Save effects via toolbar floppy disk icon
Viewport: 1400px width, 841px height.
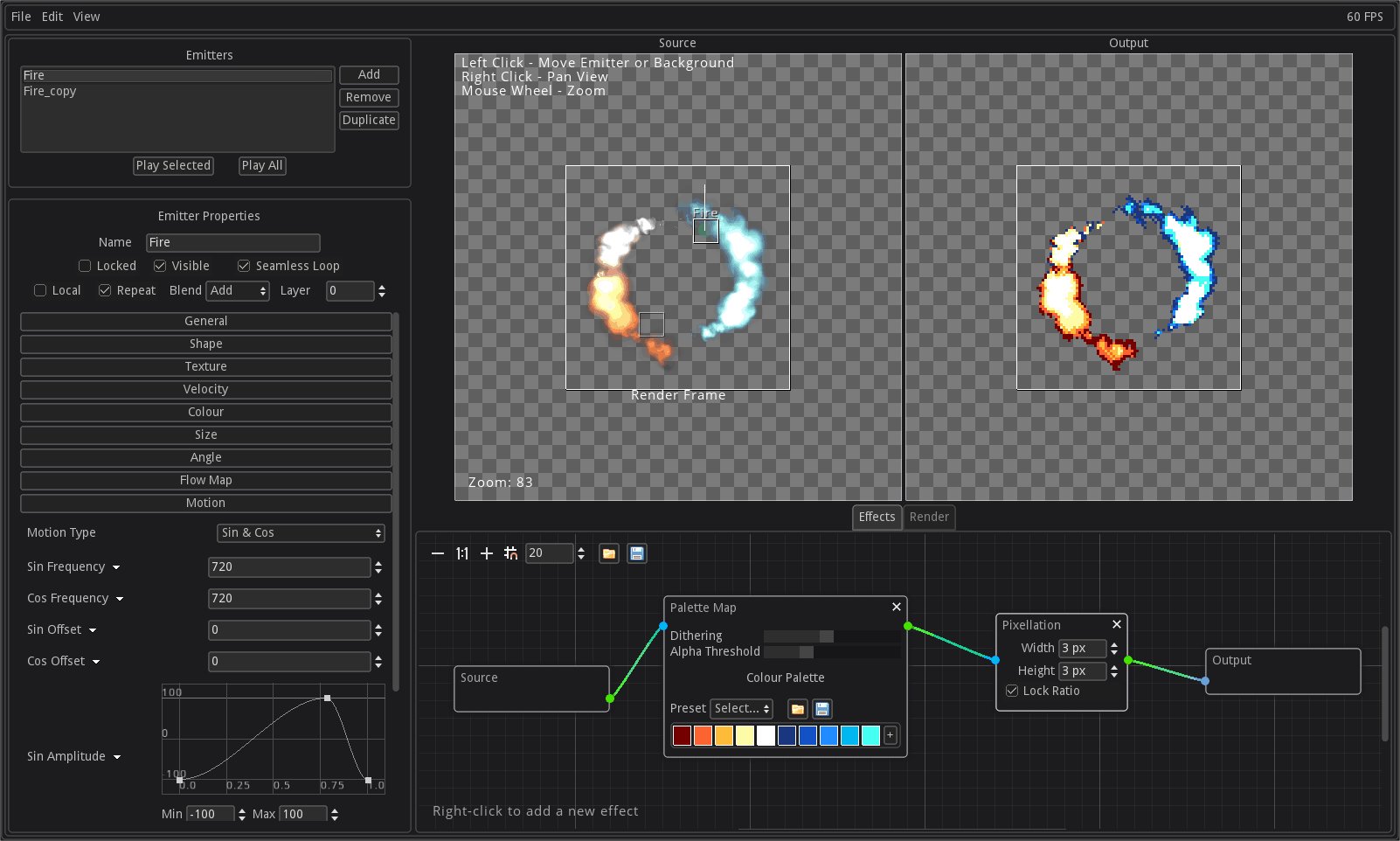click(637, 553)
